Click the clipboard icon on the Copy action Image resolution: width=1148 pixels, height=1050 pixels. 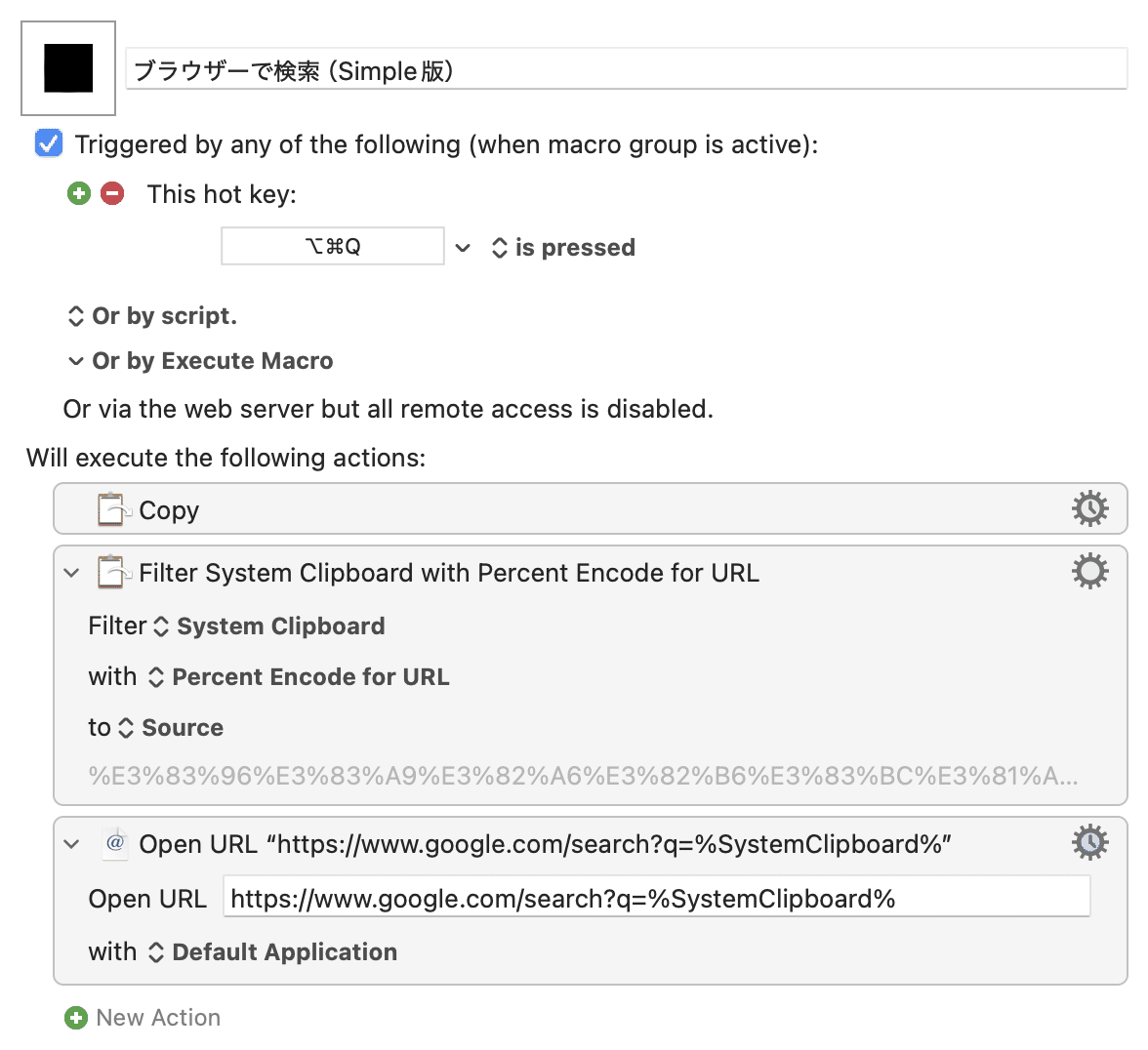[114, 508]
